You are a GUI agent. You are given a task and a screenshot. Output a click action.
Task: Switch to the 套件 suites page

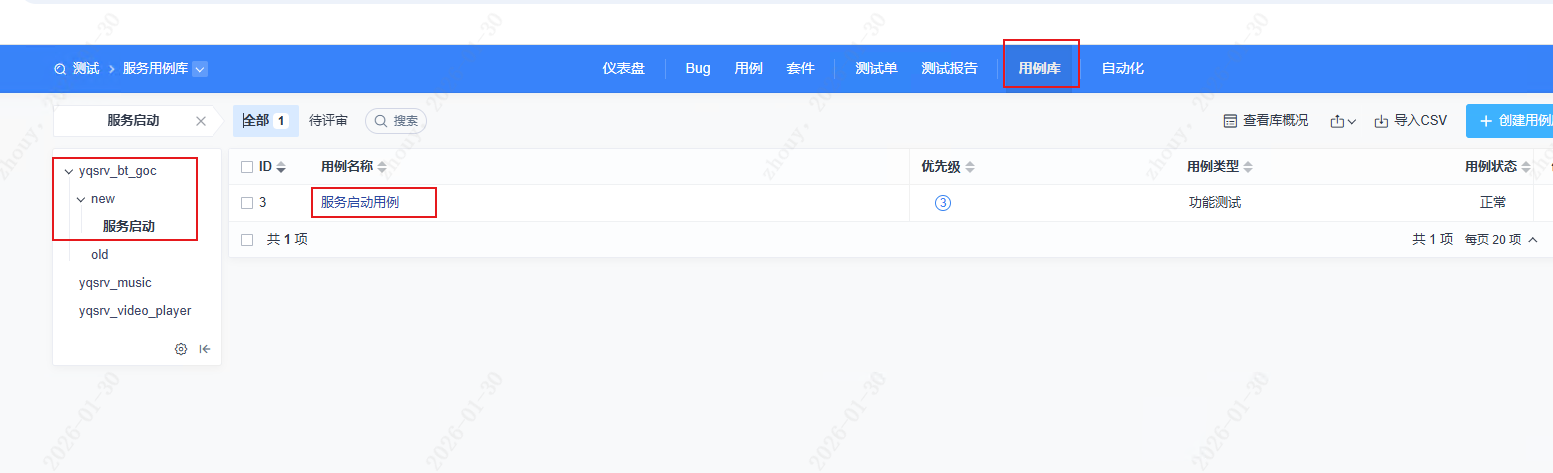[800, 68]
